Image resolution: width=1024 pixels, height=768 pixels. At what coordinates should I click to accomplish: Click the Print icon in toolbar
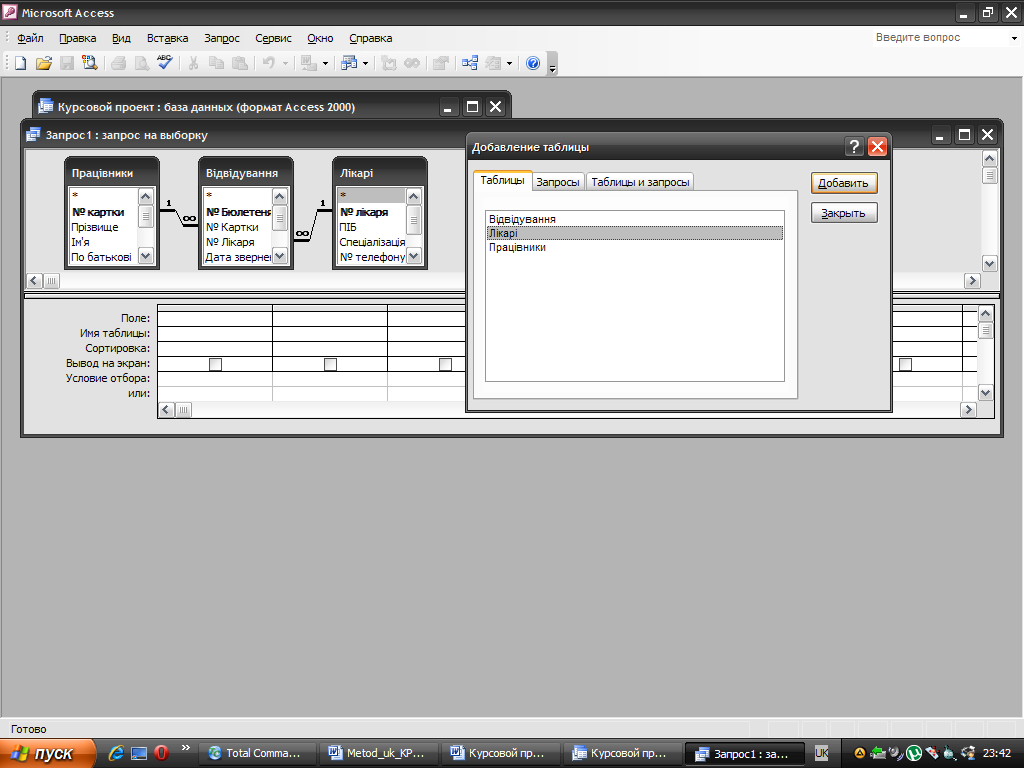coord(118,63)
